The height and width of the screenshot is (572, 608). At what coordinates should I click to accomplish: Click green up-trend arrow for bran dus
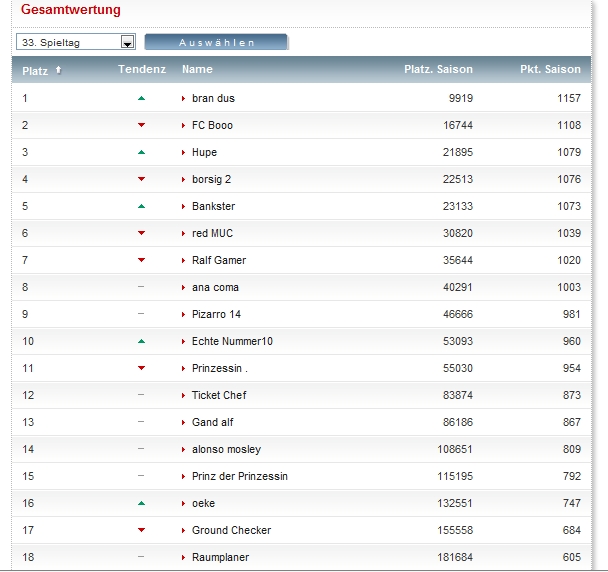[x=141, y=98]
